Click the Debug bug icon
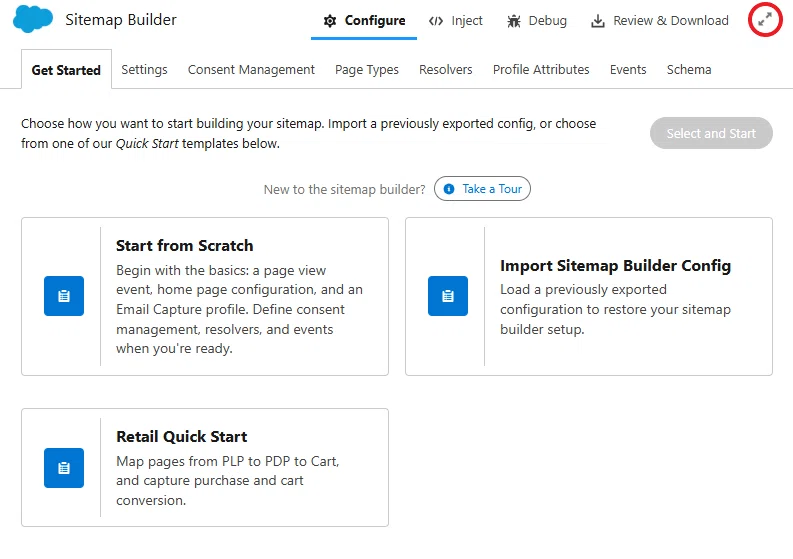The width and height of the screenshot is (793, 559). tap(514, 21)
